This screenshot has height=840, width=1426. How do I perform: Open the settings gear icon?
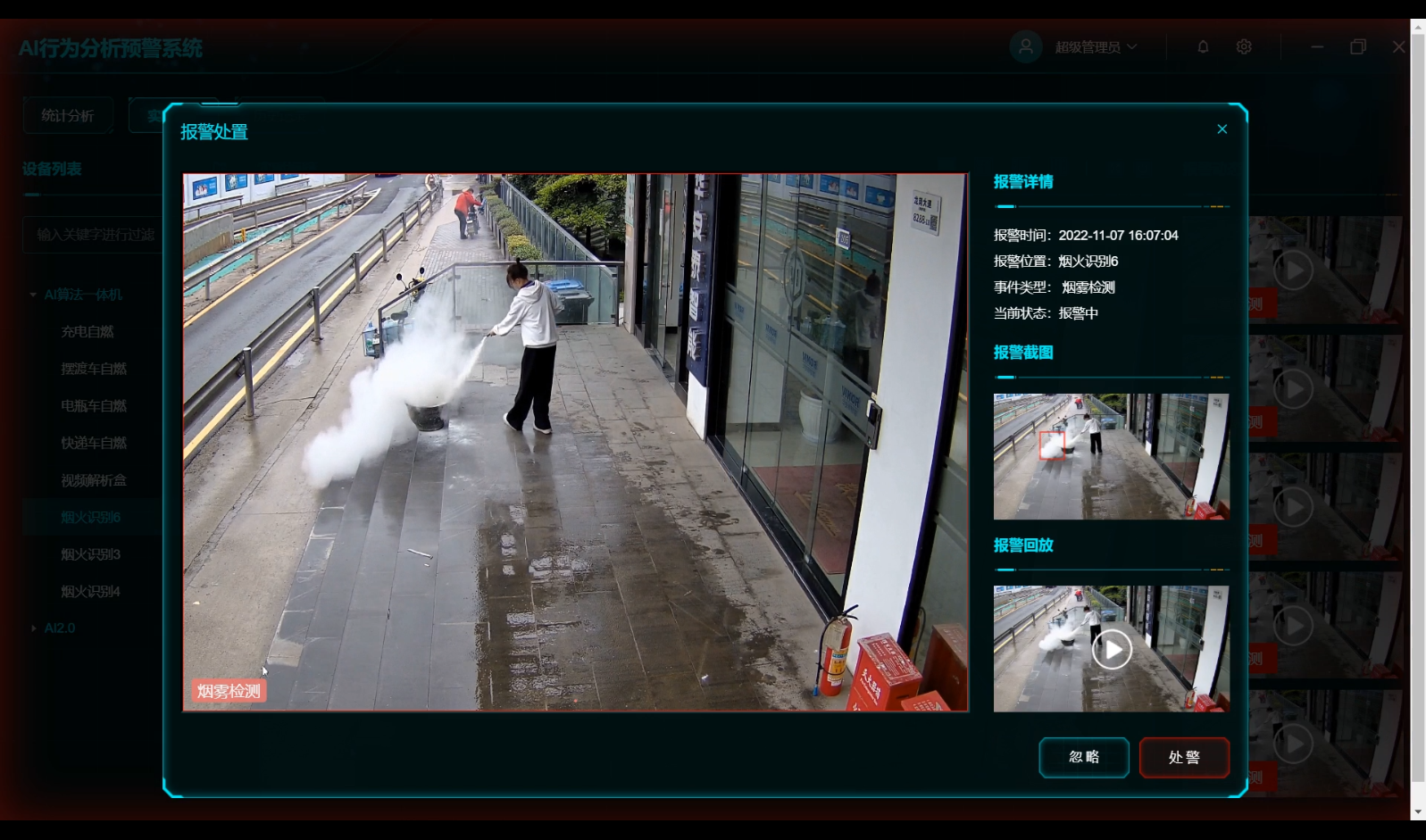point(1244,46)
